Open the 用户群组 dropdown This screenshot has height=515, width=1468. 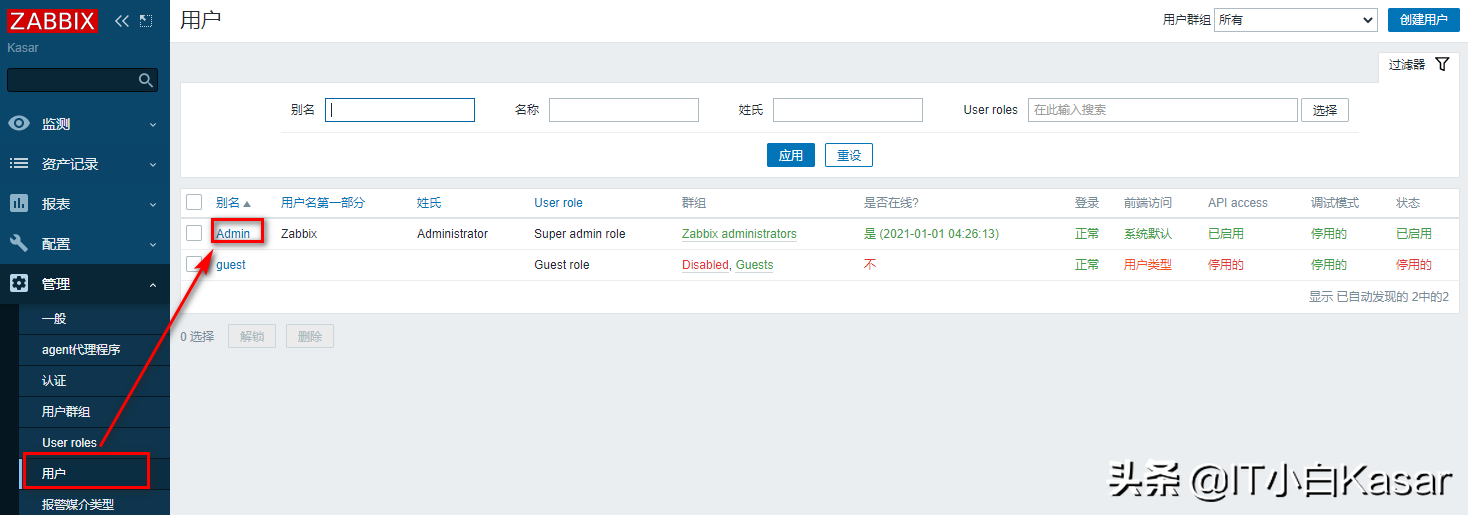click(1295, 20)
